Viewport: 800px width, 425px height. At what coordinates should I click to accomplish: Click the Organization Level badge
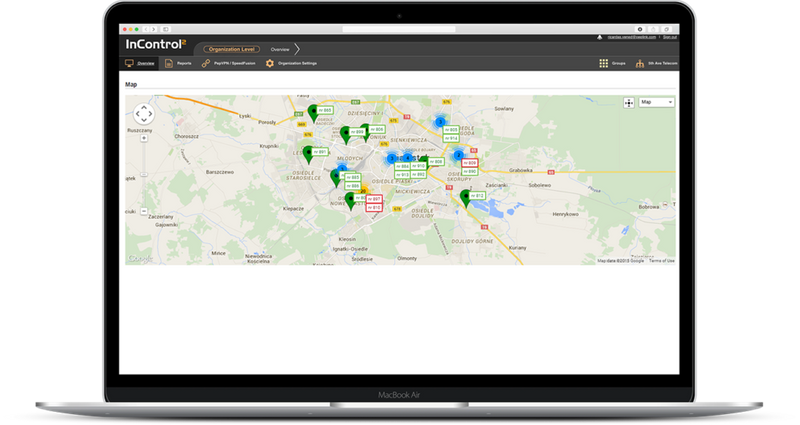click(x=232, y=49)
